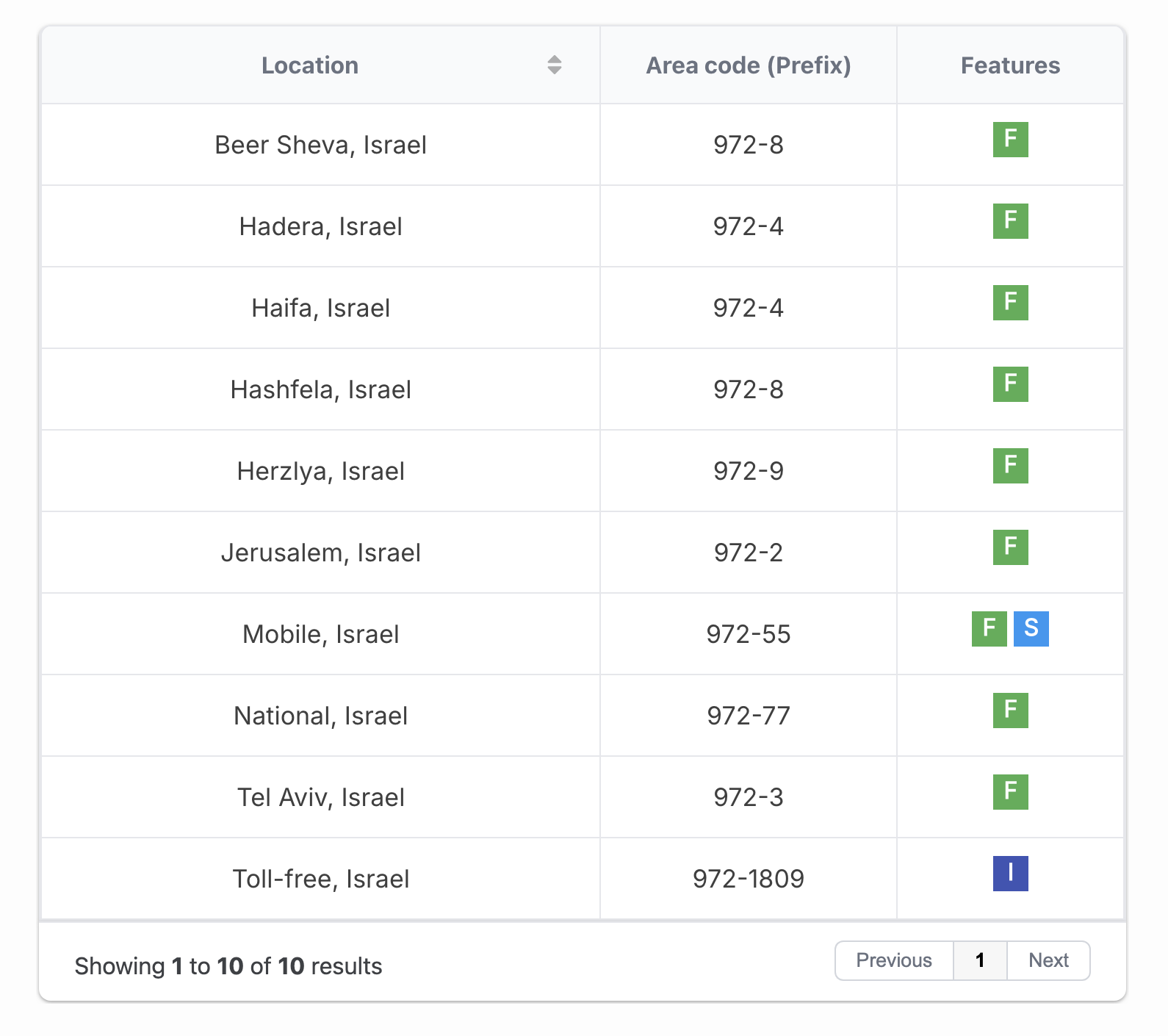The height and width of the screenshot is (1036, 1168).
Task: Click the I badge for Toll-free row
Action: point(1010,874)
